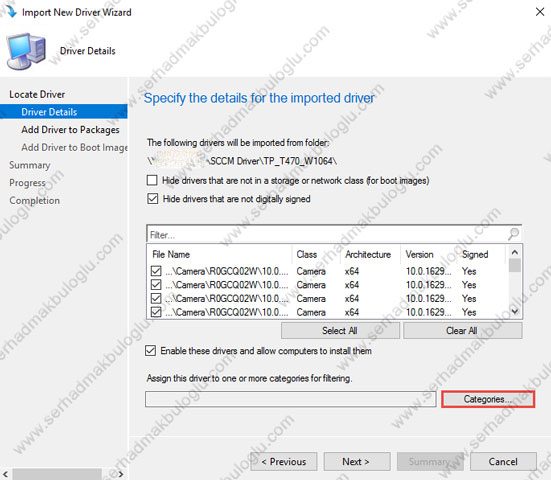The height and width of the screenshot is (480, 551).
Task: Go to Add Driver to Packages step
Action: (70, 130)
